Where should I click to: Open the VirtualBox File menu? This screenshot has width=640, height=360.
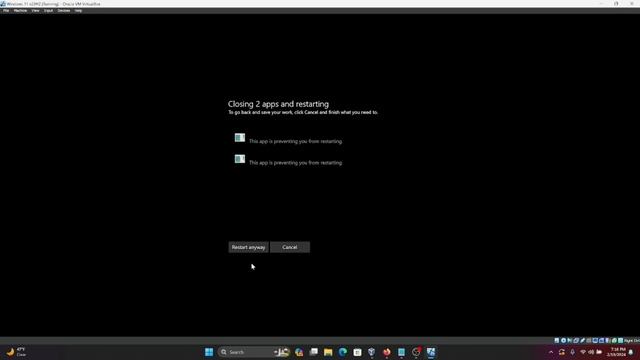point(6,11)
